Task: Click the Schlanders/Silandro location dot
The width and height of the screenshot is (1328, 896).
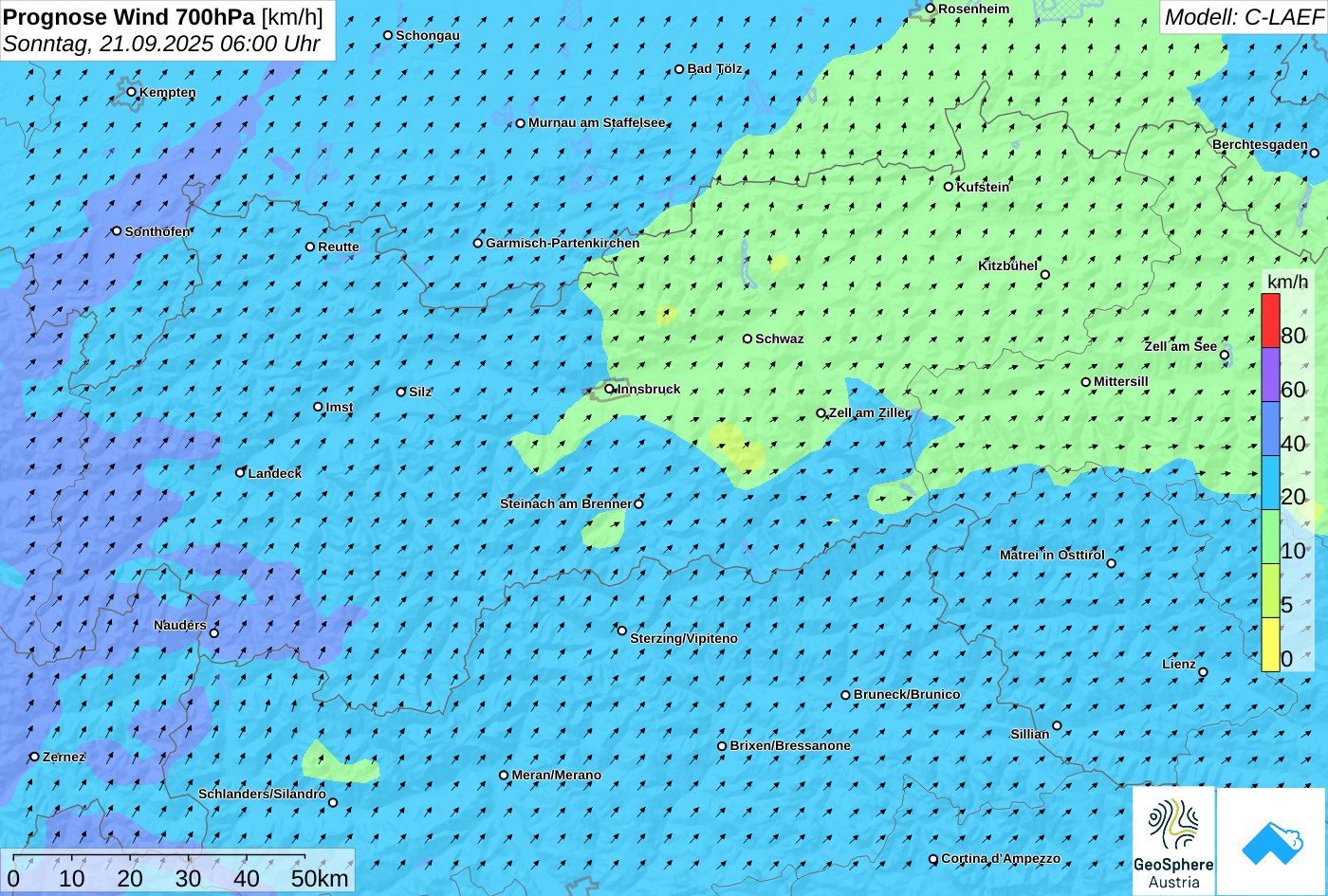Action: coord(332,802)
